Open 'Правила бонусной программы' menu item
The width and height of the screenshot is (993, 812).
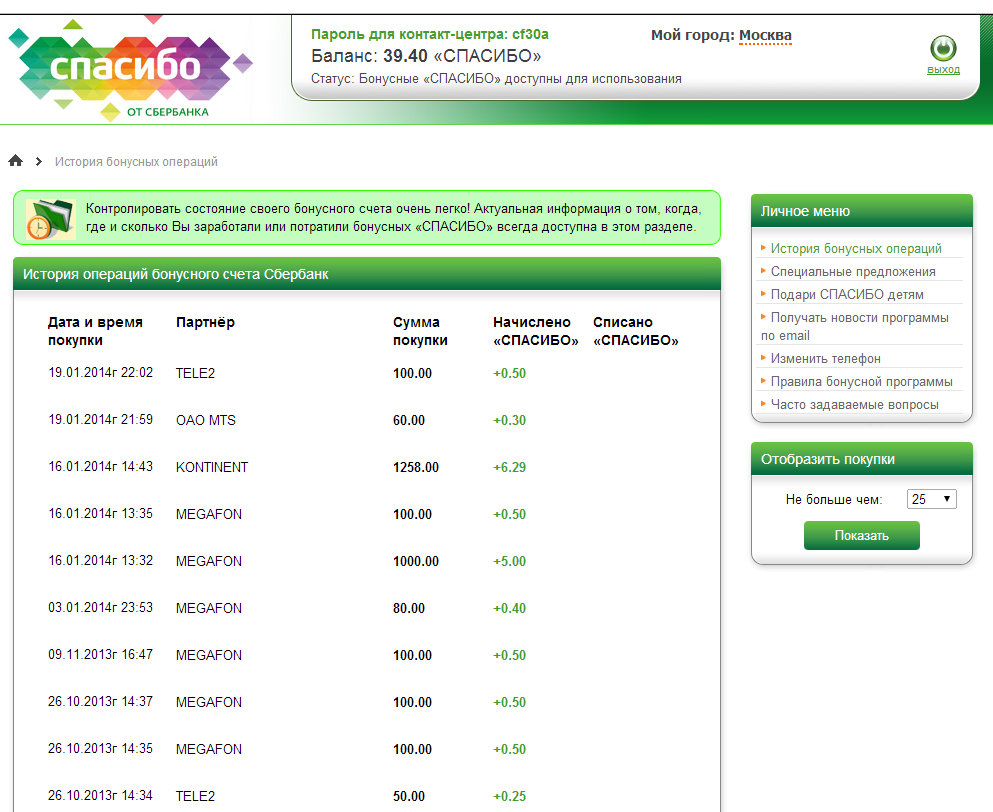click(x=861, y=381)
